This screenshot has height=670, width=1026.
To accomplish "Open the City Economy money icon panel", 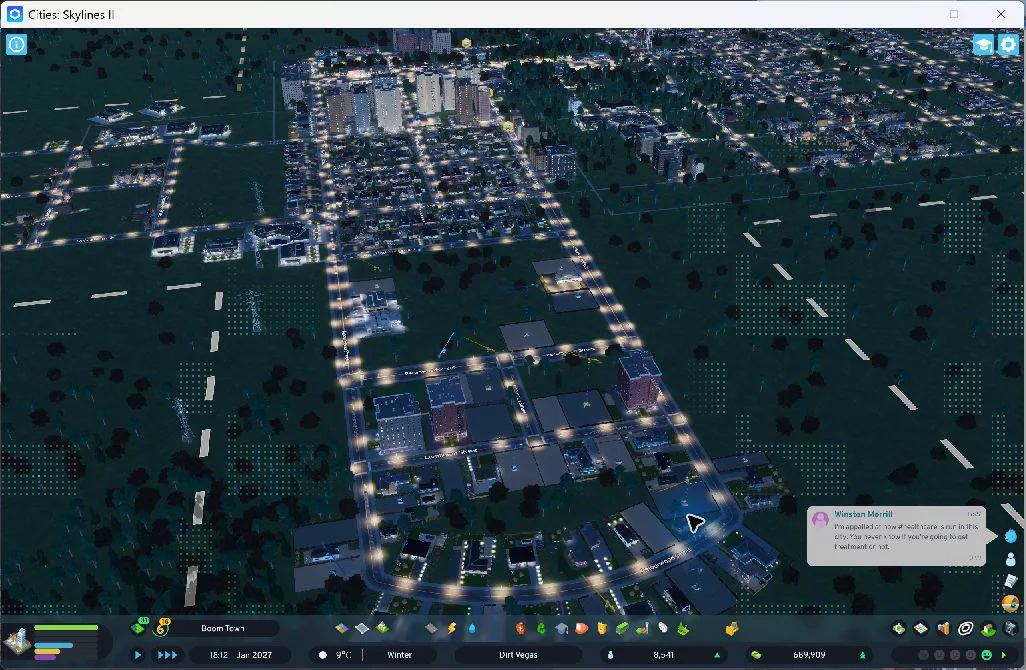I will [x=899, y=629].
